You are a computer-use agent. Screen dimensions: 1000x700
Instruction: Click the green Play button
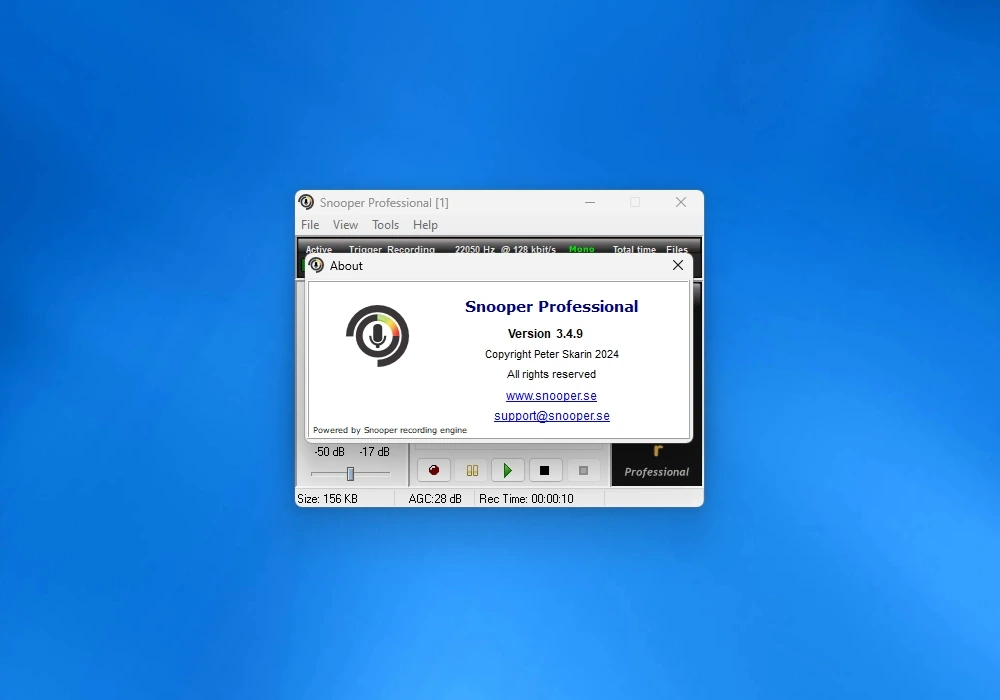(x=508, y=470)
